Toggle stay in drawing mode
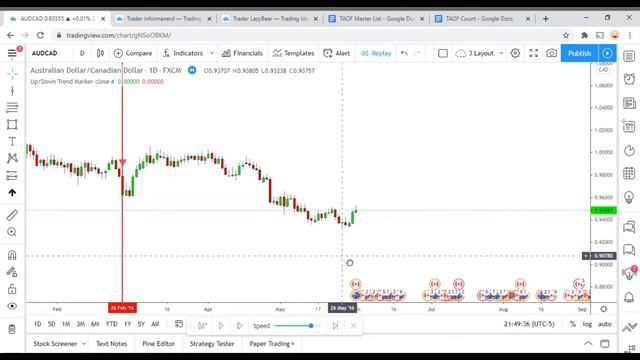This screenshot has width=640, height=360. tap(12, 272)
